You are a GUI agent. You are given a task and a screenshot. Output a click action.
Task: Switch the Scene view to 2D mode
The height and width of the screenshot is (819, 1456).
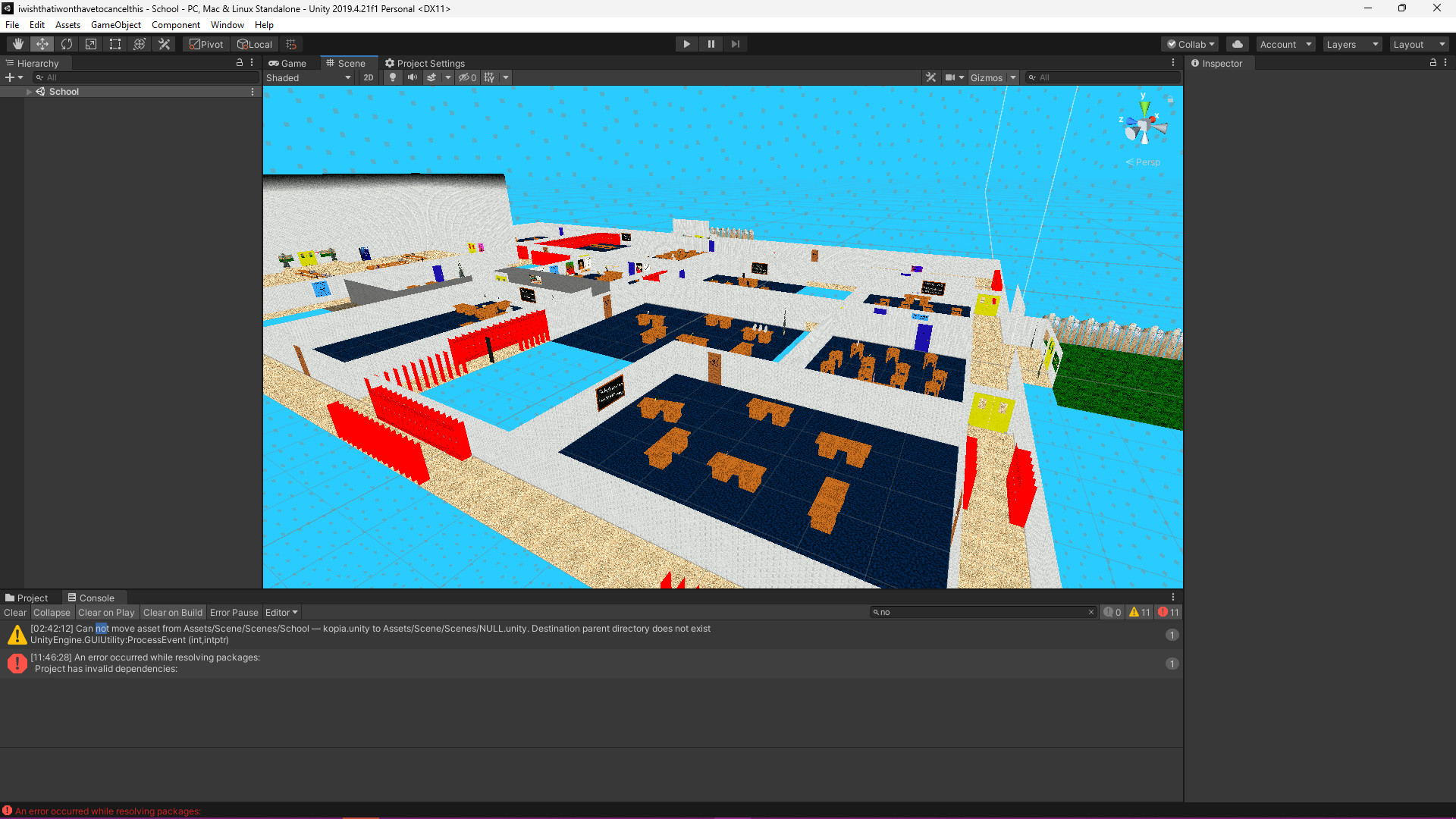[368, 77]
